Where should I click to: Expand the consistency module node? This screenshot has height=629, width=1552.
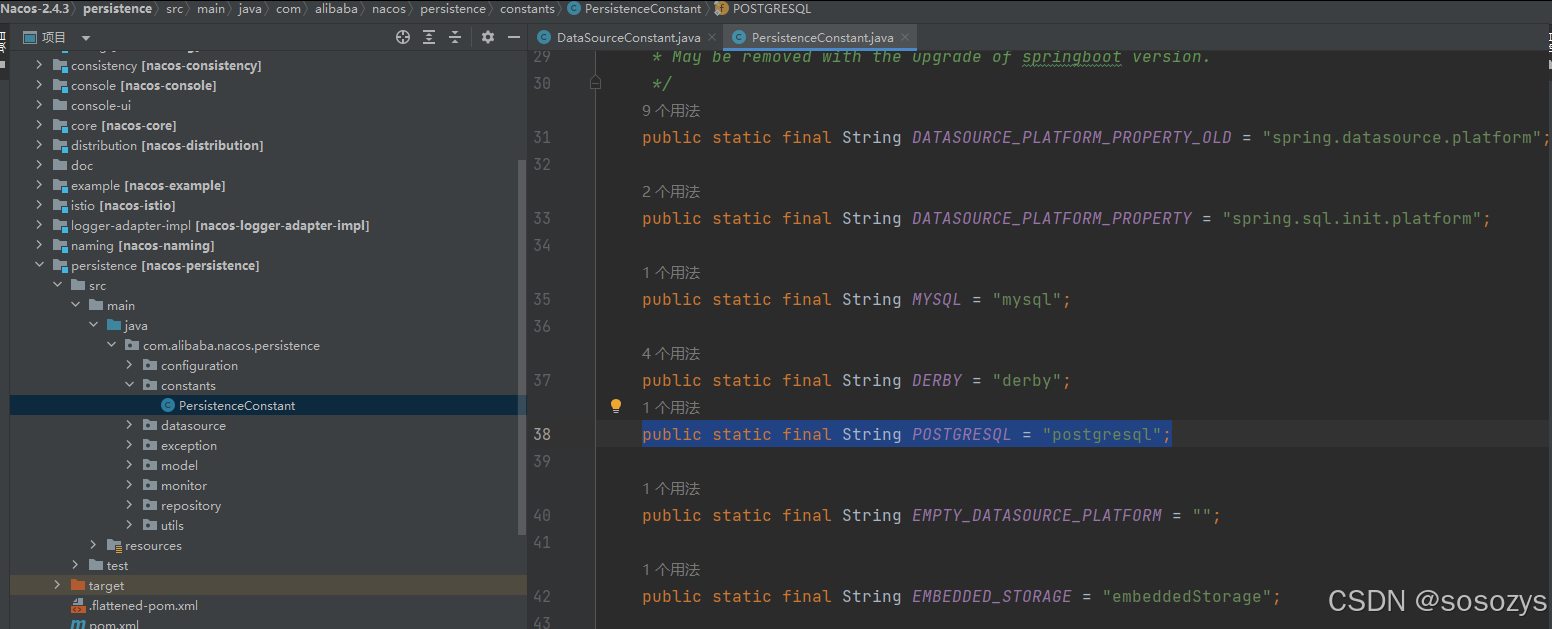(x=39, y=65)
